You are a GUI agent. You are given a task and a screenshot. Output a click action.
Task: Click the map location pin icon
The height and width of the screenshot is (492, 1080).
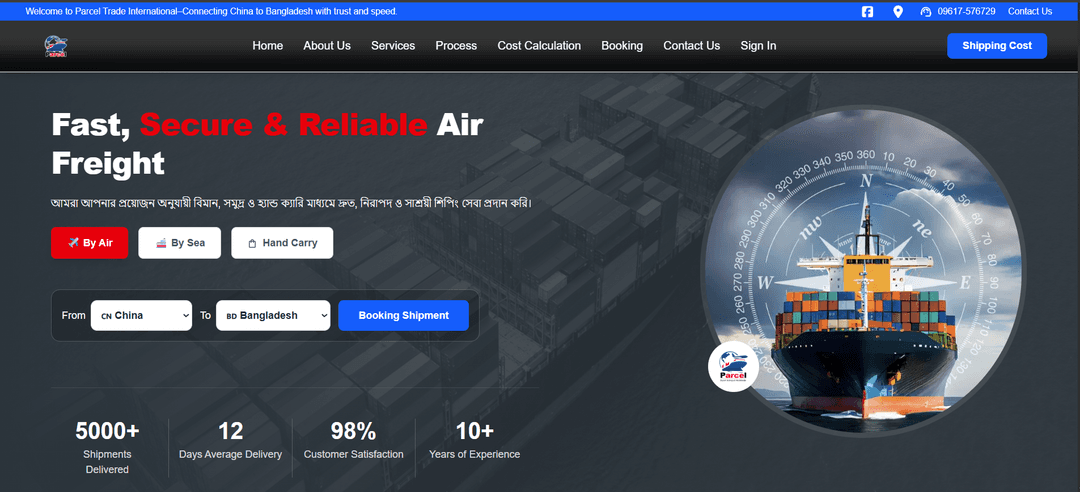point(898,12)
